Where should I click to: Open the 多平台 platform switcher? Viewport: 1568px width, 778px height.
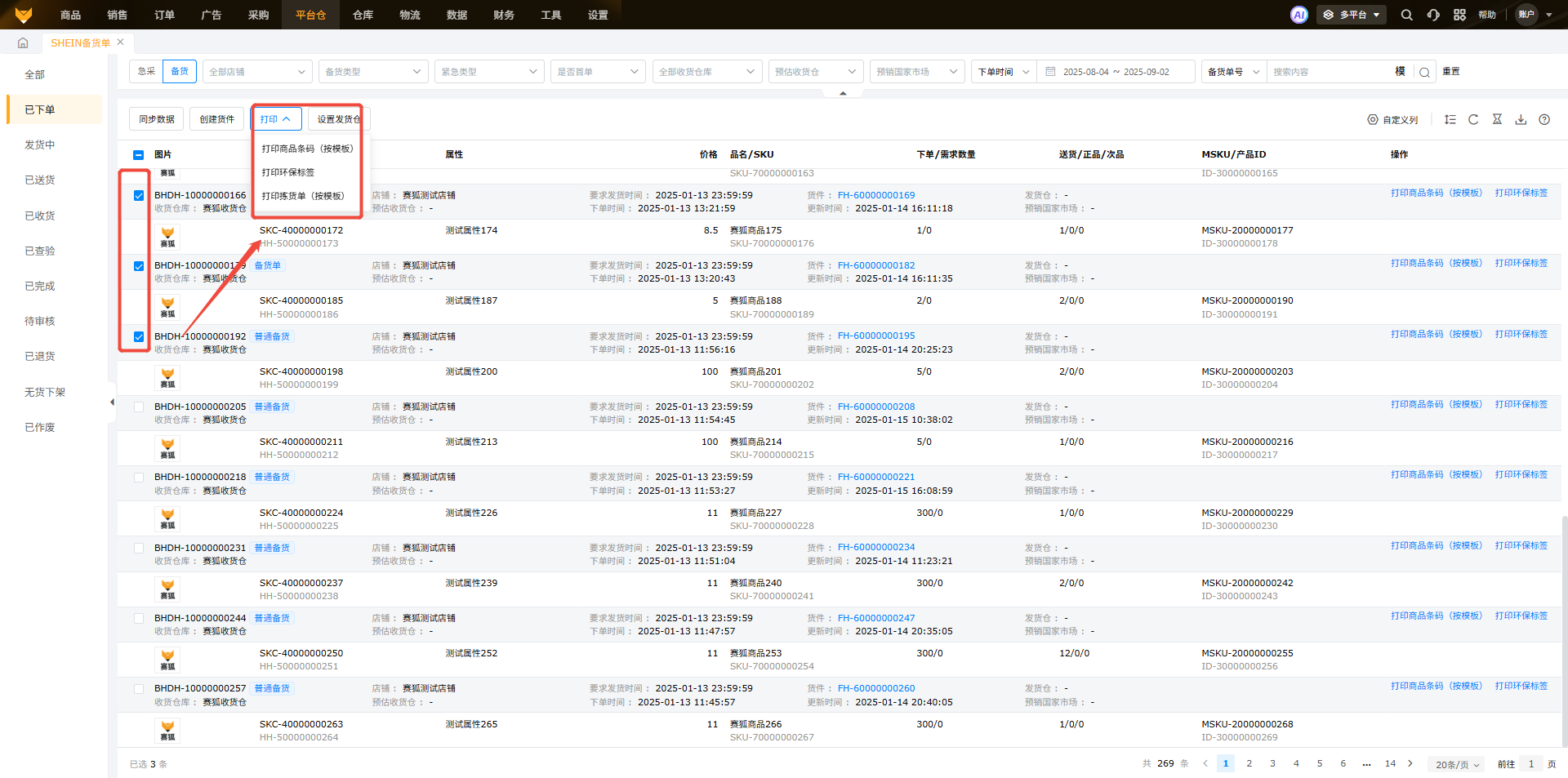tap(1352, 15)
